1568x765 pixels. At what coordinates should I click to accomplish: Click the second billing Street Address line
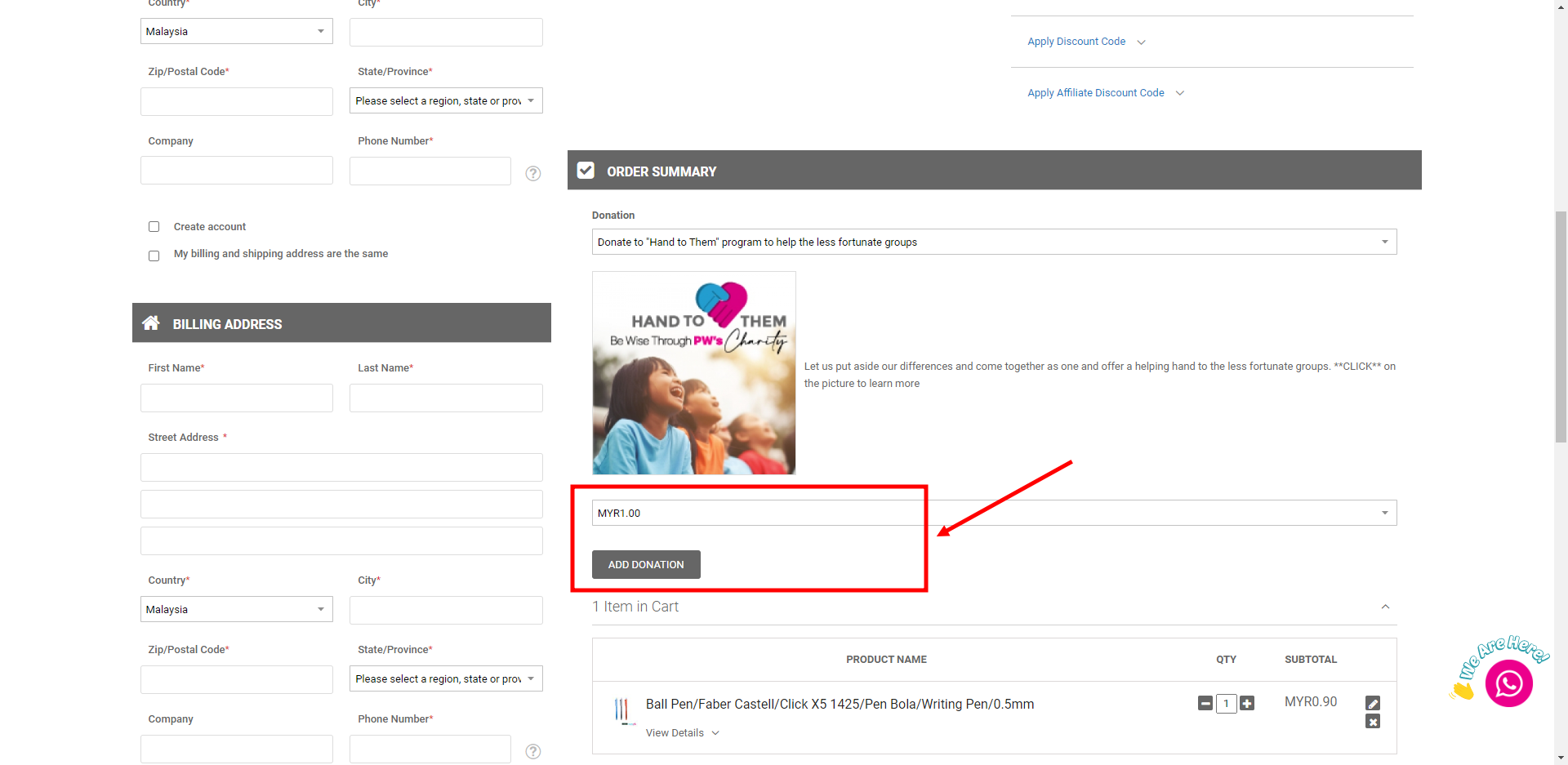click(341, 504)
